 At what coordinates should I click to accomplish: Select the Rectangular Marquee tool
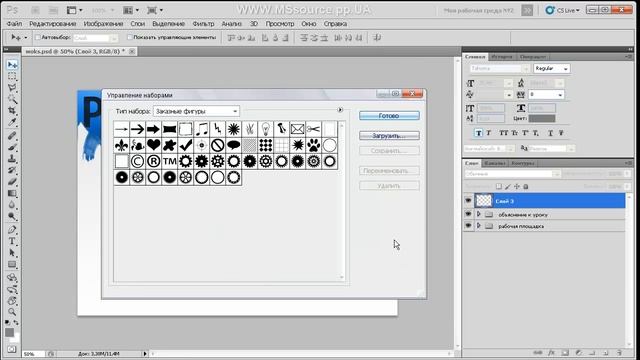12,76
